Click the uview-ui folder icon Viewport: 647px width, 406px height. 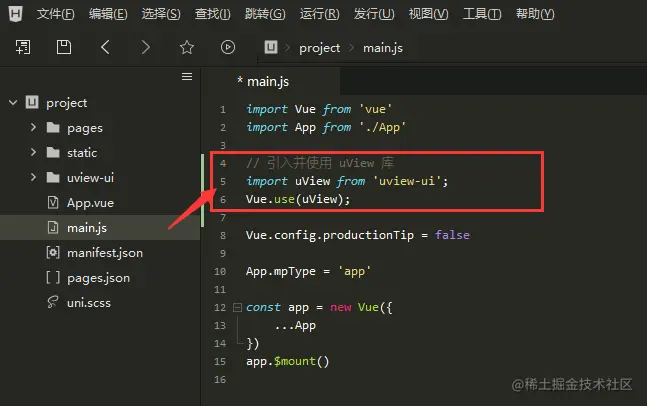pyautogui.click(x=53, y=178)
